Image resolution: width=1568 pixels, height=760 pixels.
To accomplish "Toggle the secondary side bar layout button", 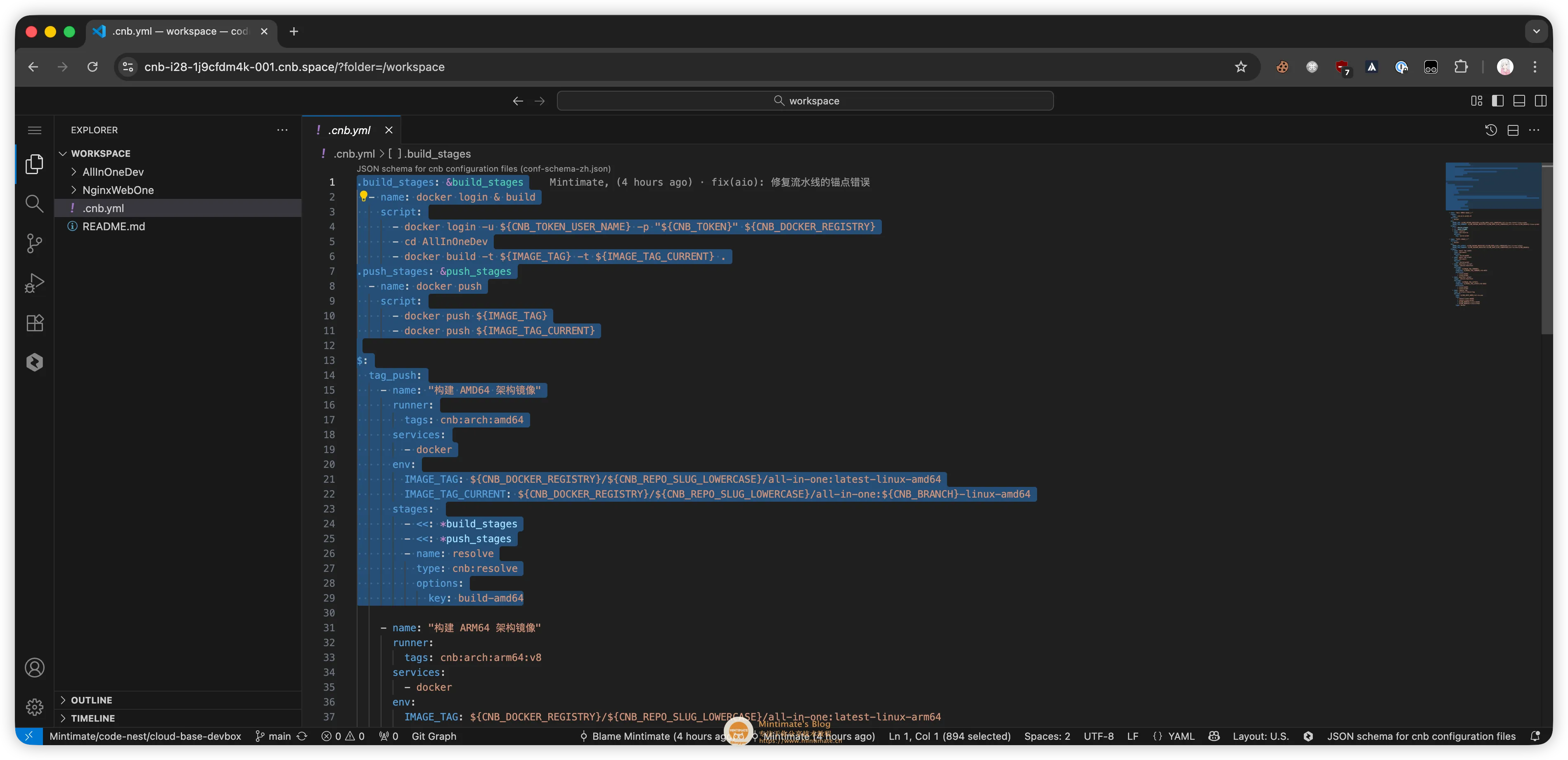I will (x=1541, y=101).
